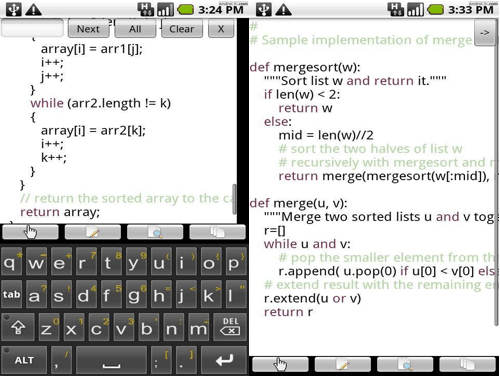Close the search bar with X

coord(221,29)
